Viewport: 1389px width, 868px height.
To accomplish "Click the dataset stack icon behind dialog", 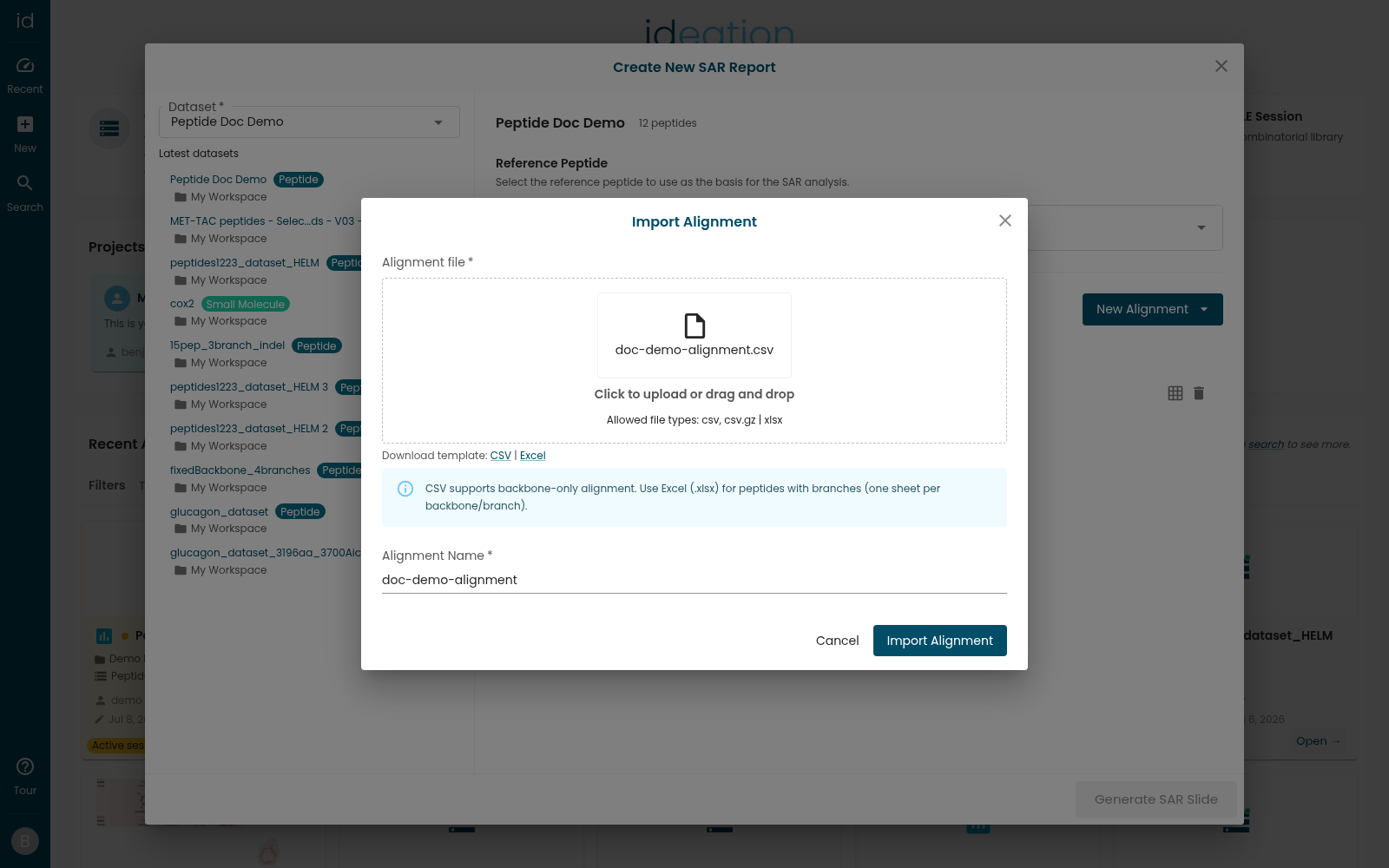I will 109,128.
